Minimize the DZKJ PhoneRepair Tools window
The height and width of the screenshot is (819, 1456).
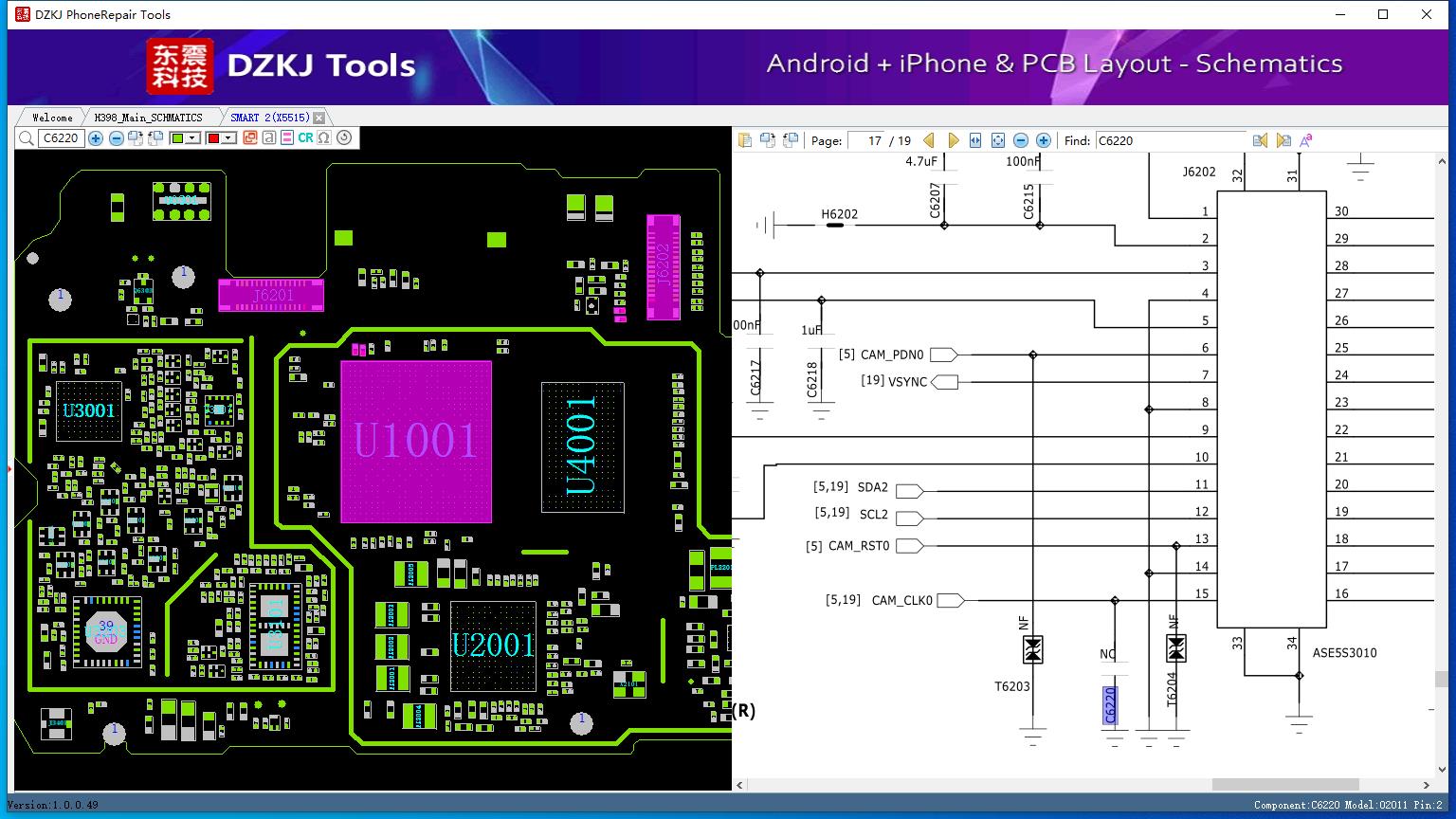(x=1340, y=14)
